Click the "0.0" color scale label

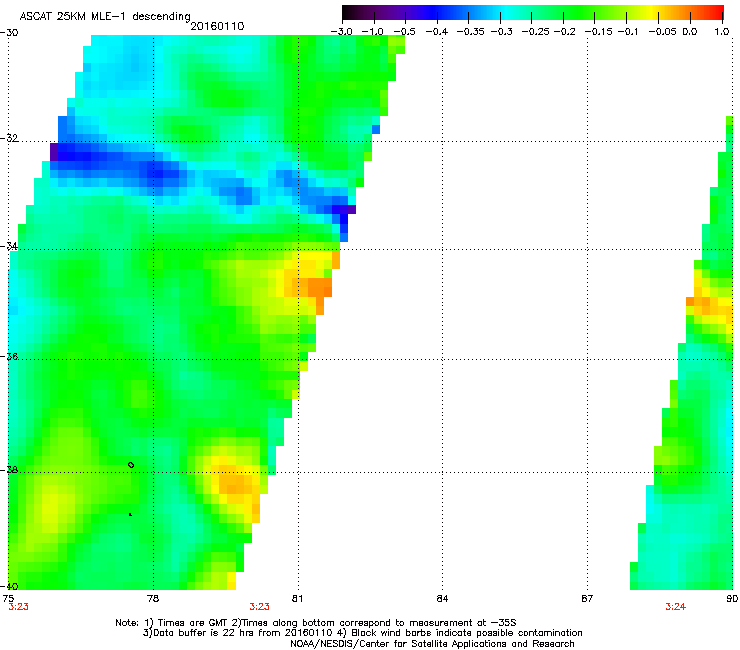(x=690, y=32)
